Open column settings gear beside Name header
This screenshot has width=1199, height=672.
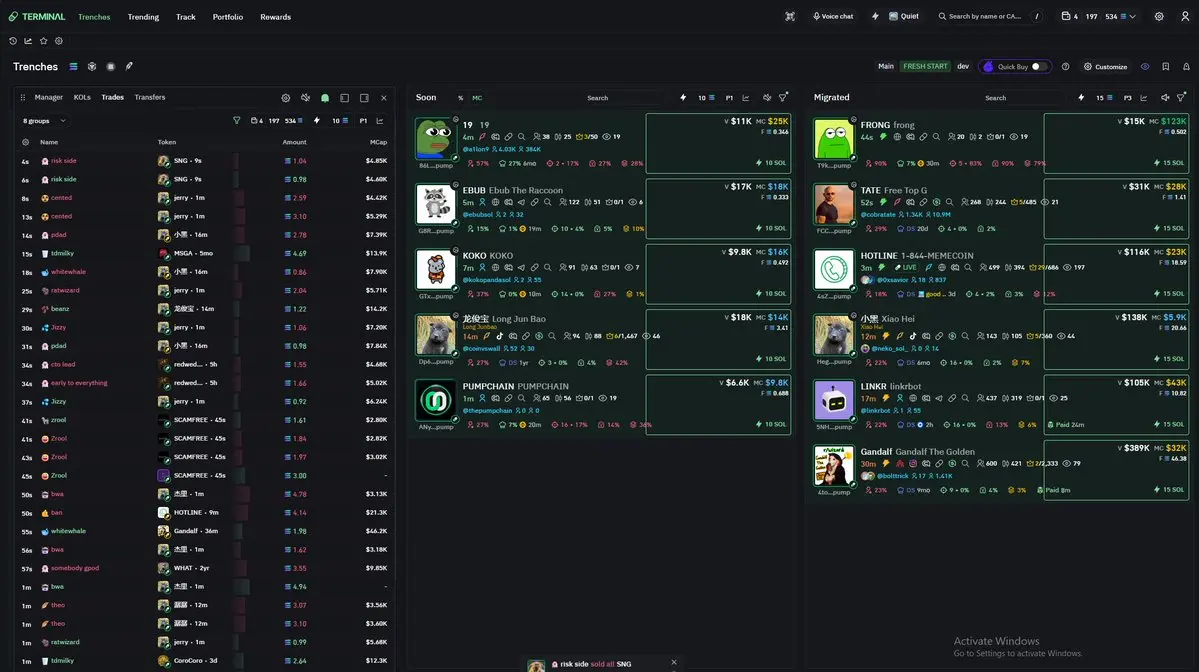coord(25,142)
